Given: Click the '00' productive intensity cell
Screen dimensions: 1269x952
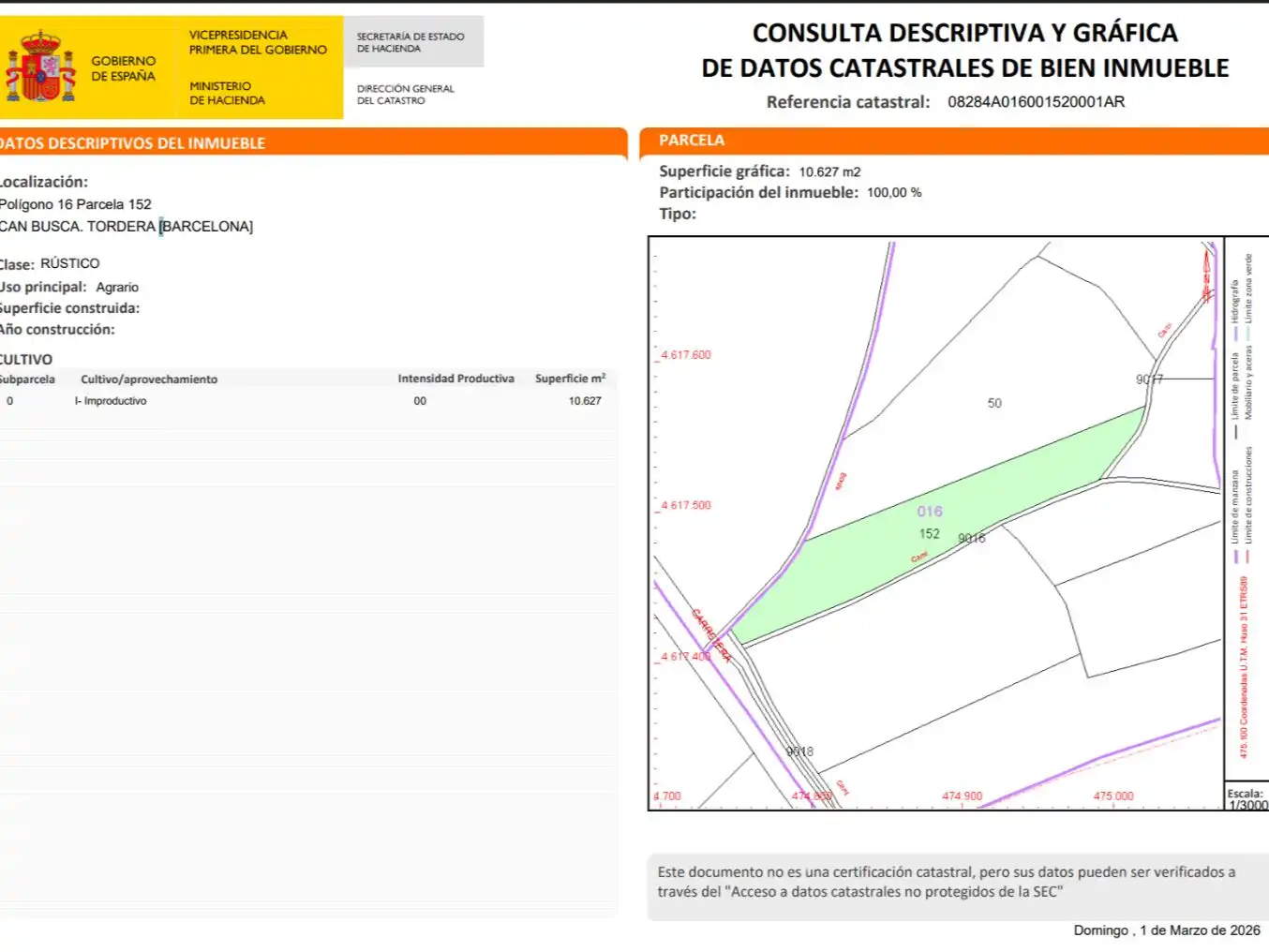Looking at the screenshot, I should [x=420, y=401].
